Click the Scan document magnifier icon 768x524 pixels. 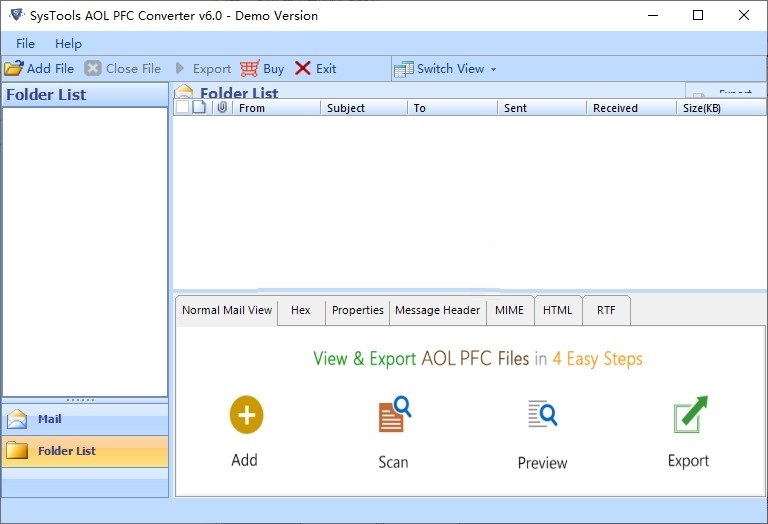tap(394, 414)
